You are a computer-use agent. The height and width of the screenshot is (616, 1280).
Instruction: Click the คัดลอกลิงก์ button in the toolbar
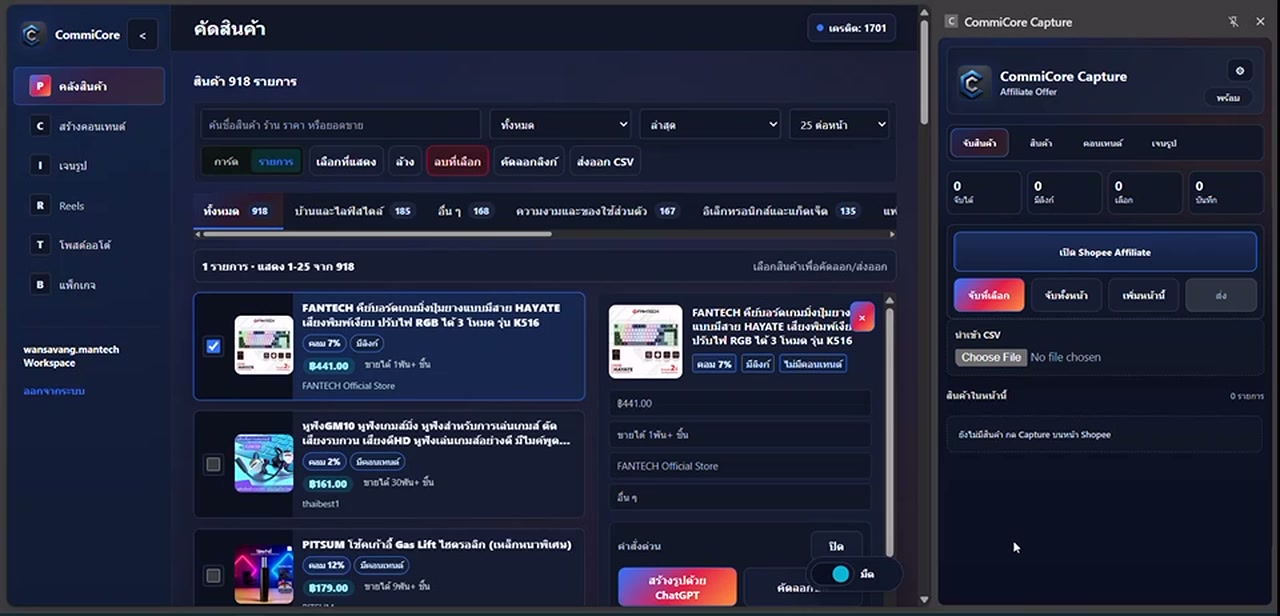[528, 161]
